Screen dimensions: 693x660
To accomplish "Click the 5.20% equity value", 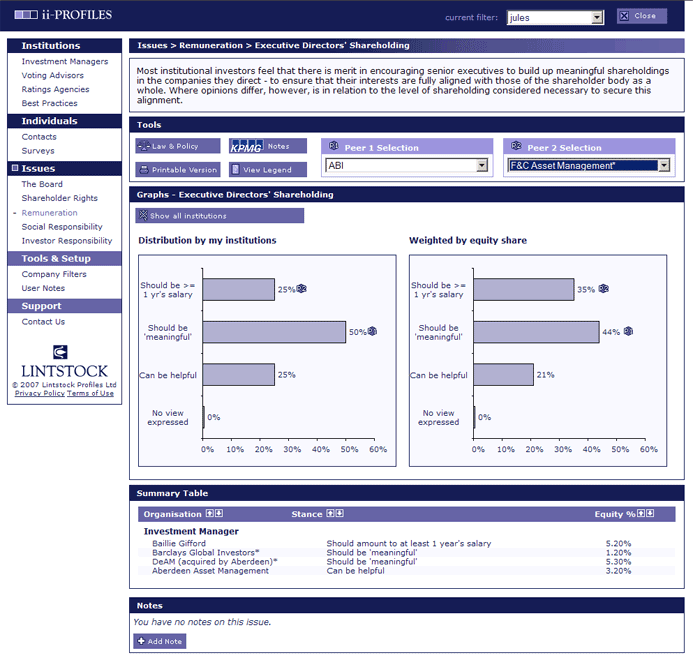I will coord(618,543).
